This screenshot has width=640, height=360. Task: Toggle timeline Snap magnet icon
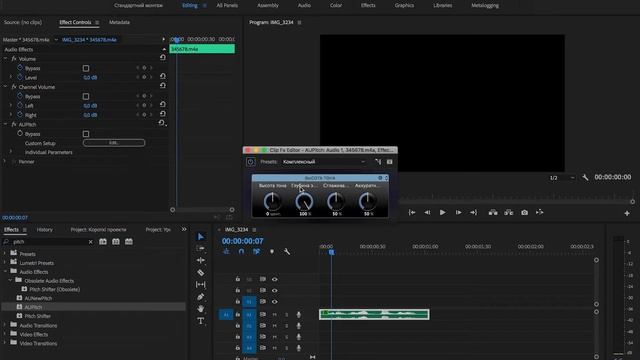241,251
